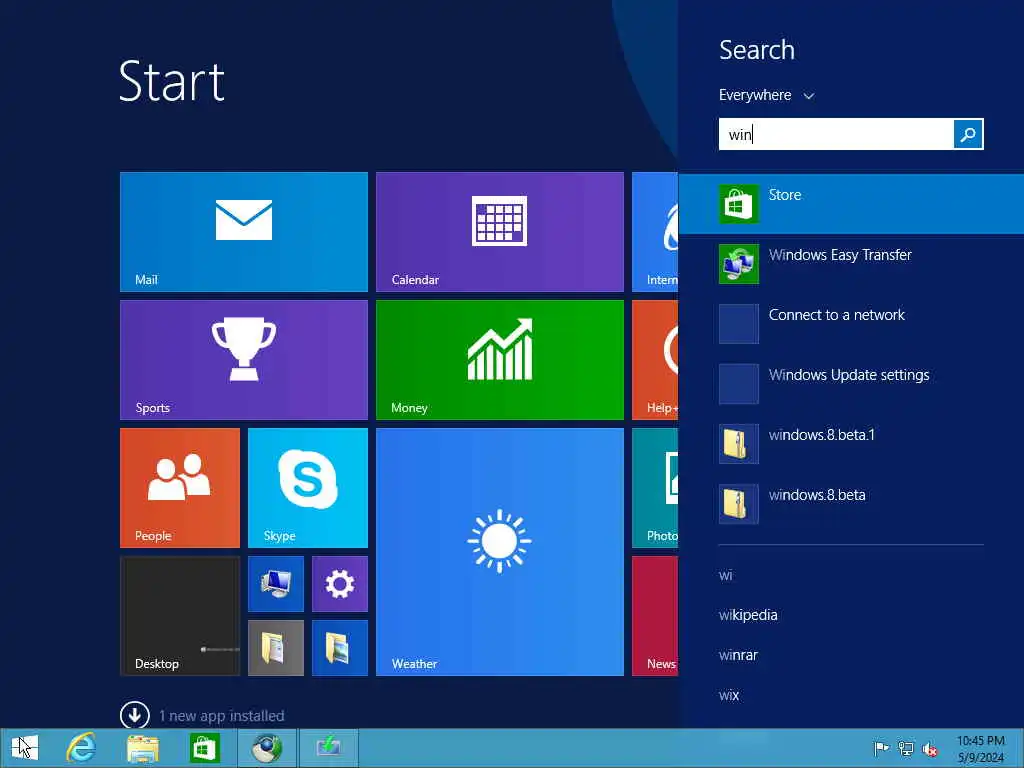This screenshot has width=1024, height=768.
Task: Open the Weather tile
Action: point(500,552)
